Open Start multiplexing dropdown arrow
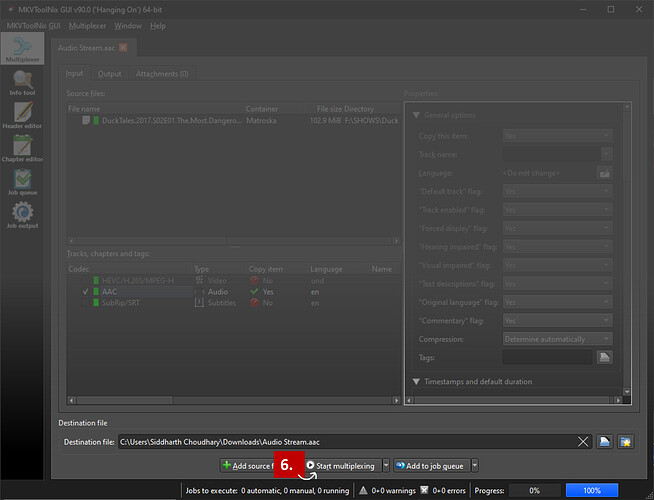654x500 pixels. 384,466
